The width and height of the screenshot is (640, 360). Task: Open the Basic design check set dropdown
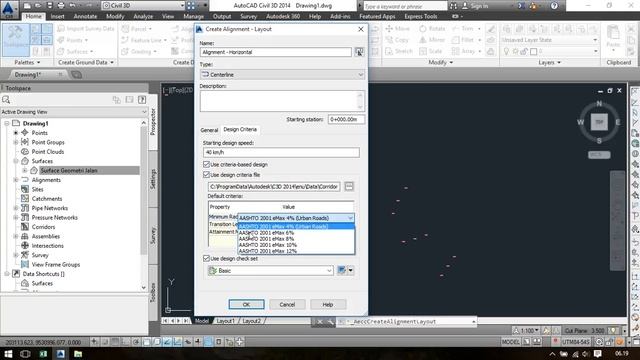pyautogui.click(x=270, y=270)
